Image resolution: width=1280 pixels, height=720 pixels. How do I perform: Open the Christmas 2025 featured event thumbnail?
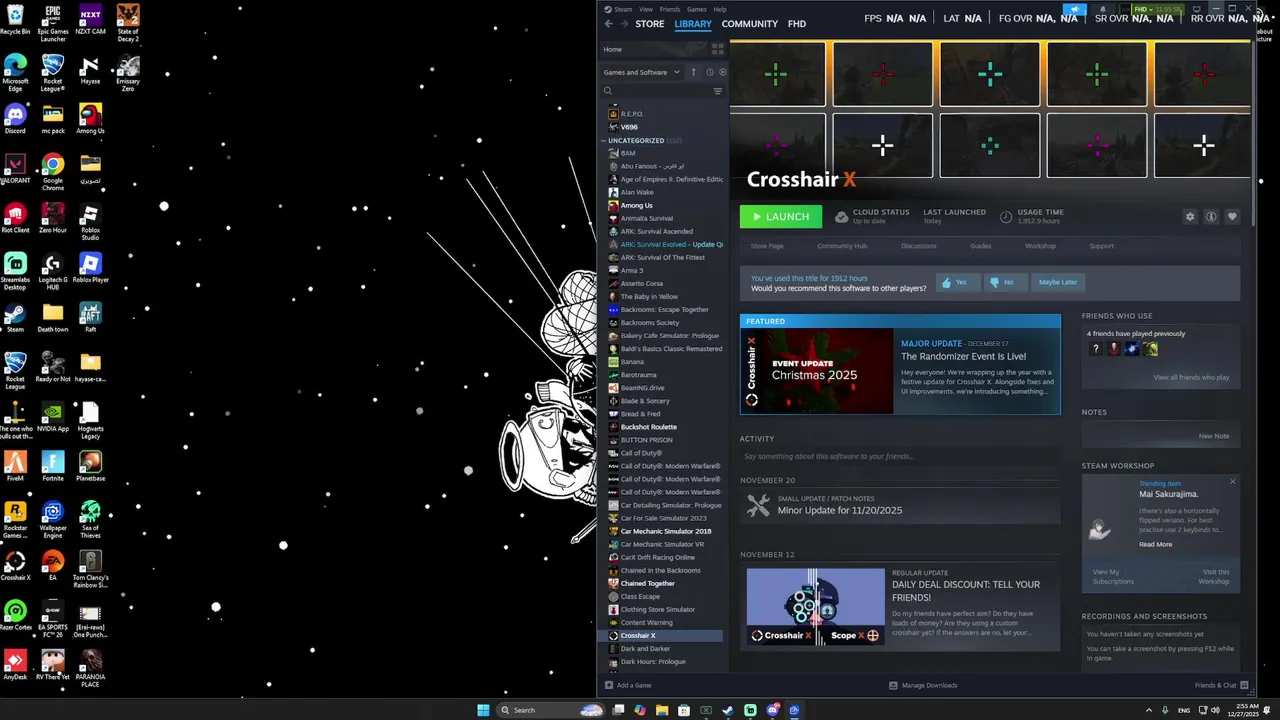tap(817, 371)
